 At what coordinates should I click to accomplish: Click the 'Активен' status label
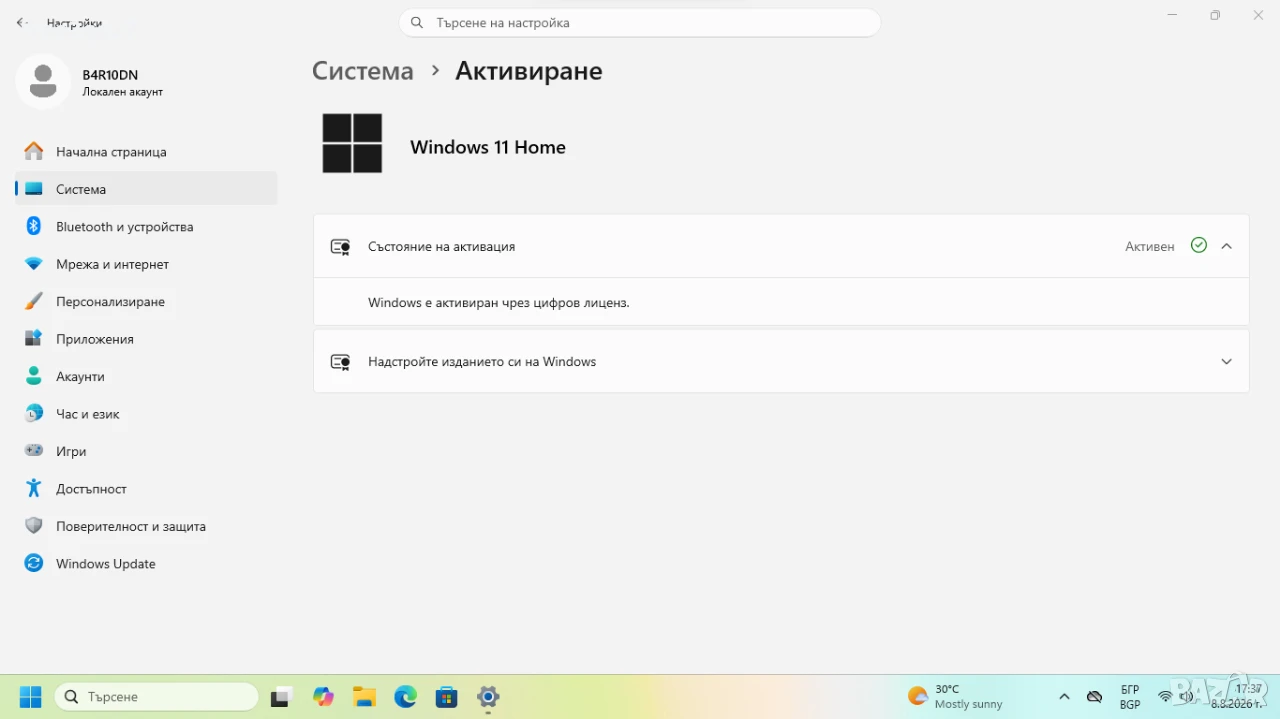point(1150,246)
